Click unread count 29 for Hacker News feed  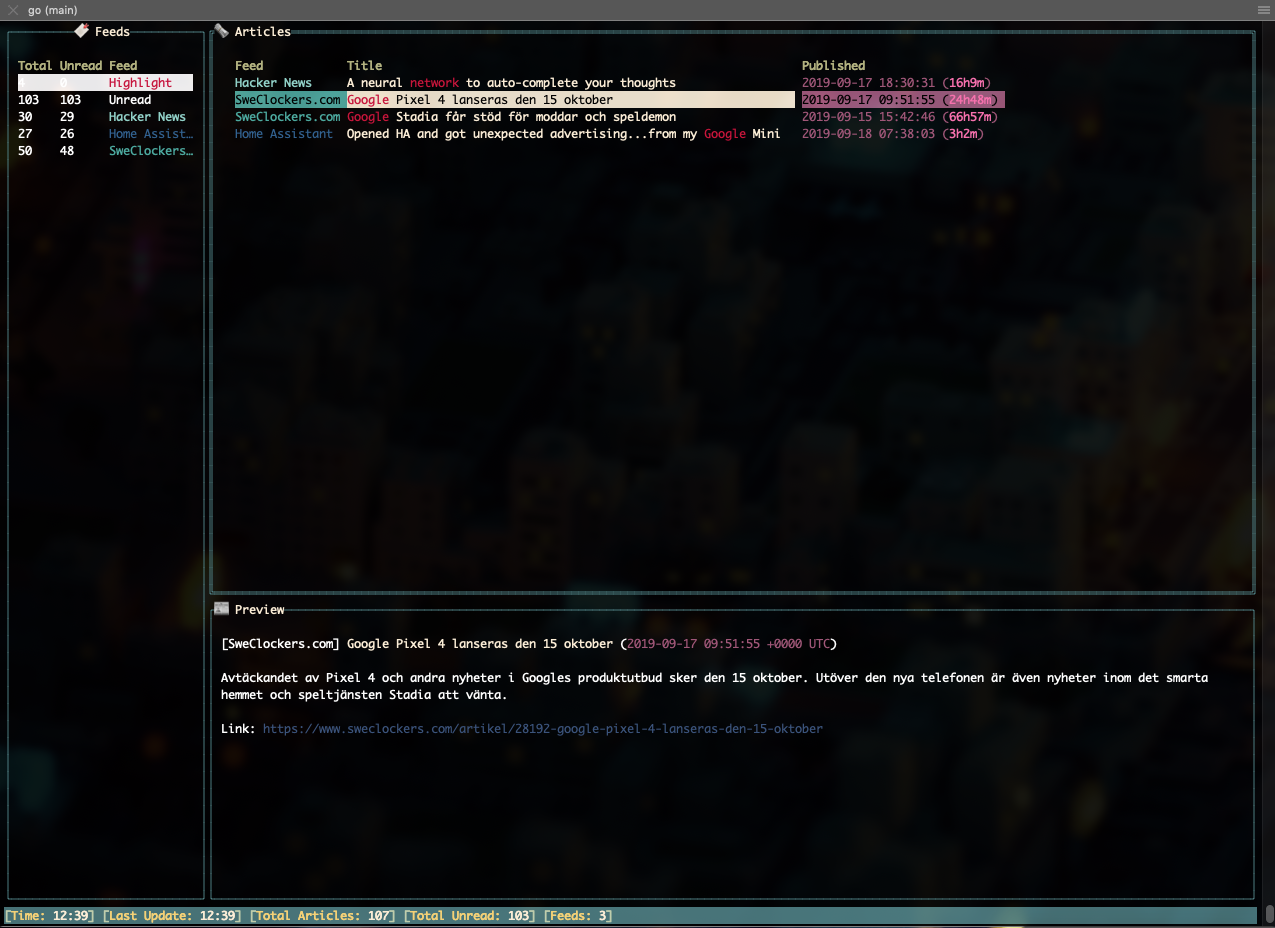click(x=66, y=117)
